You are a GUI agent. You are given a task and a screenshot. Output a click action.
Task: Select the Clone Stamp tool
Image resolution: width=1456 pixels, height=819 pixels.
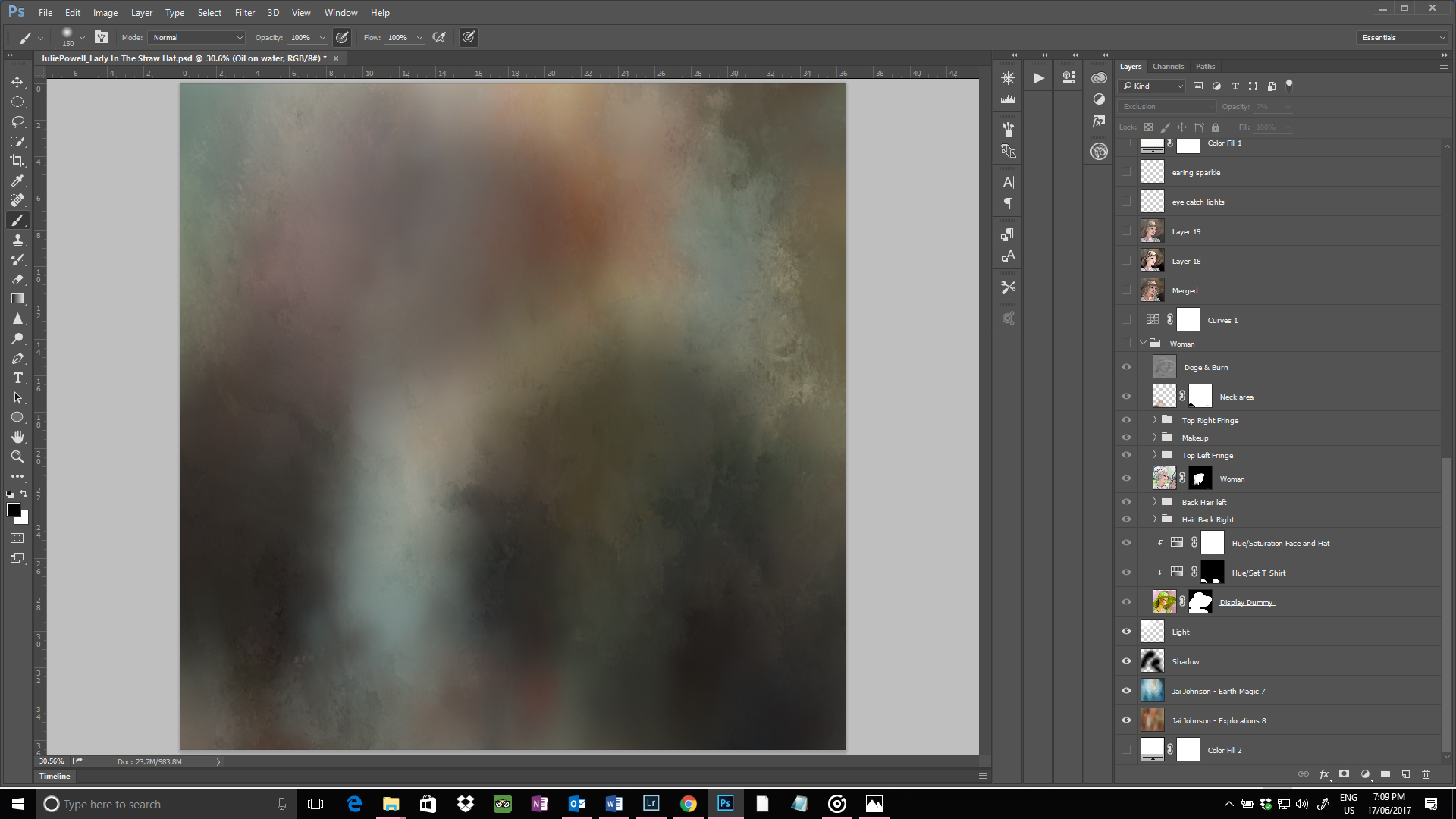(x=17, y=240)
